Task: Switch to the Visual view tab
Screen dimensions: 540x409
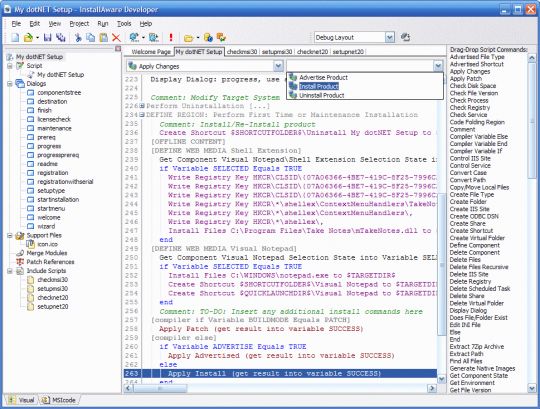Action: tap(22, 400)
